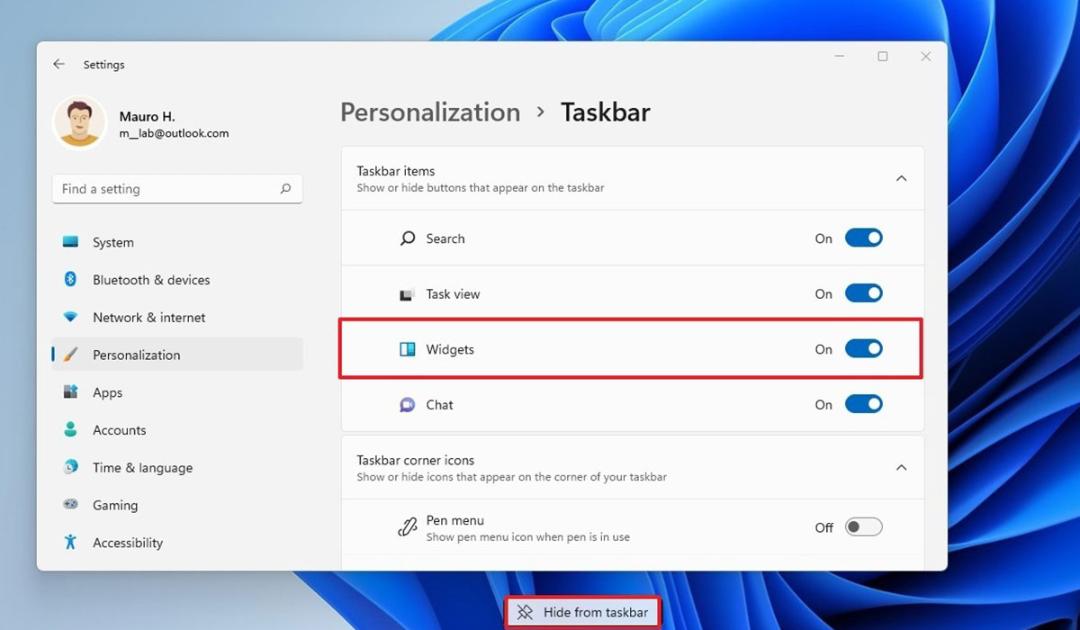Click the back arrow in Settings
Screen dimensions: 1080x630
59,64
